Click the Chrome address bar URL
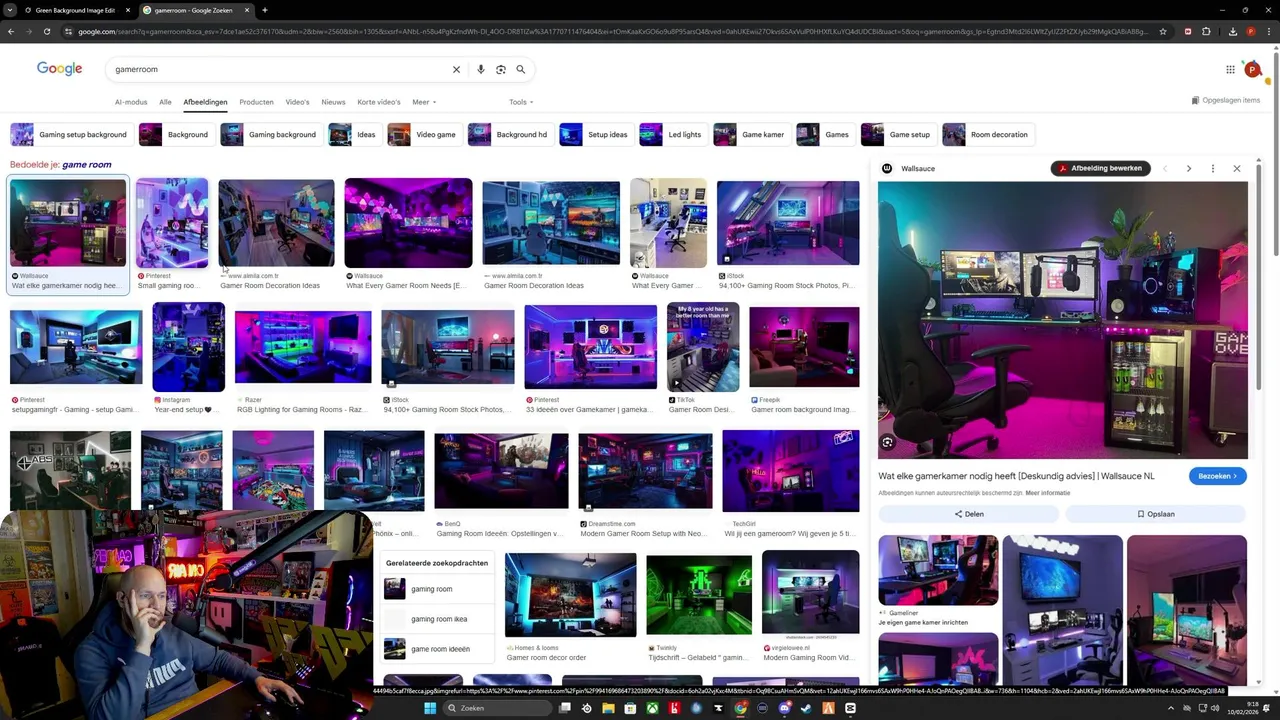 coord(610,32)
